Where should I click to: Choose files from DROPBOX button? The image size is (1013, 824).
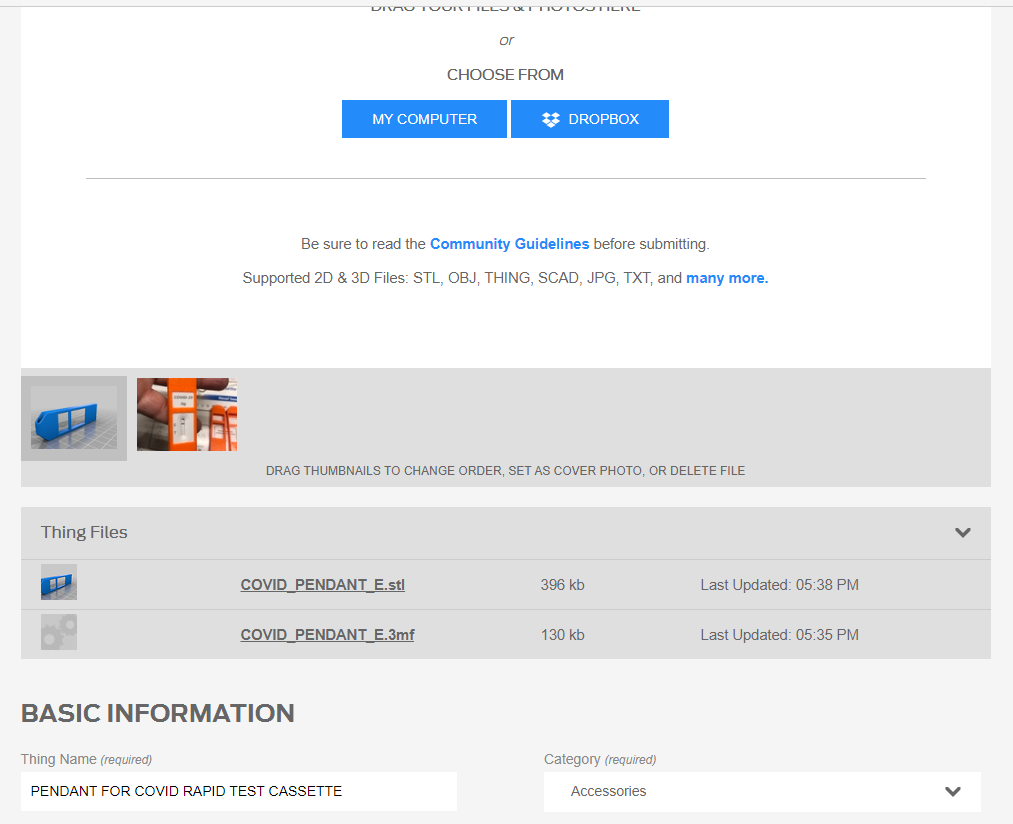tap(589, 119)
